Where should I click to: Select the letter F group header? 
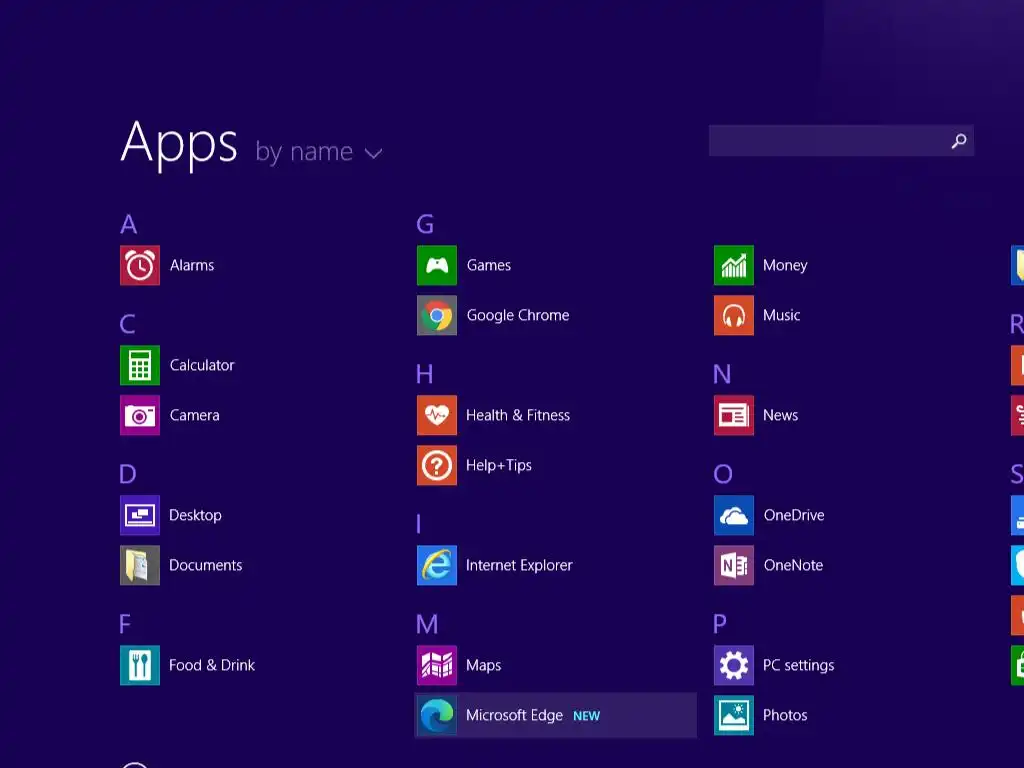coord(125,624)
